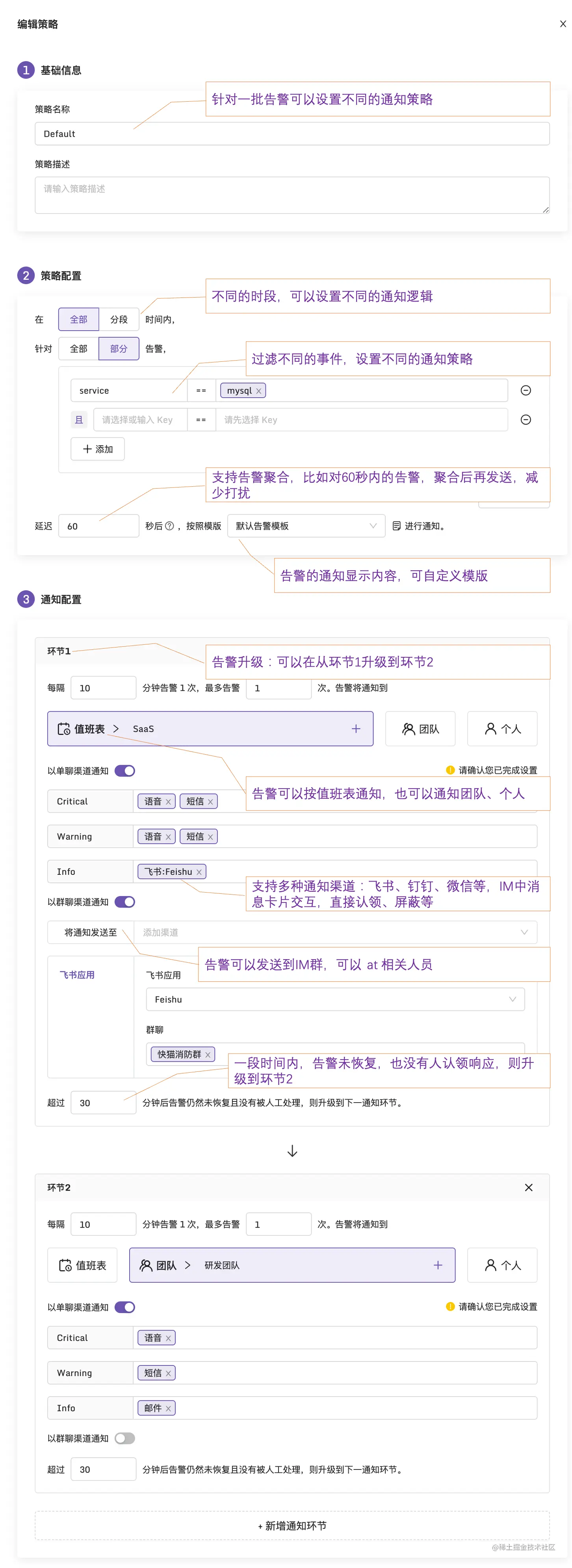The image size is (572, 1568).
Task: Remove the empty Key filter row
Action: pos(526,419)
